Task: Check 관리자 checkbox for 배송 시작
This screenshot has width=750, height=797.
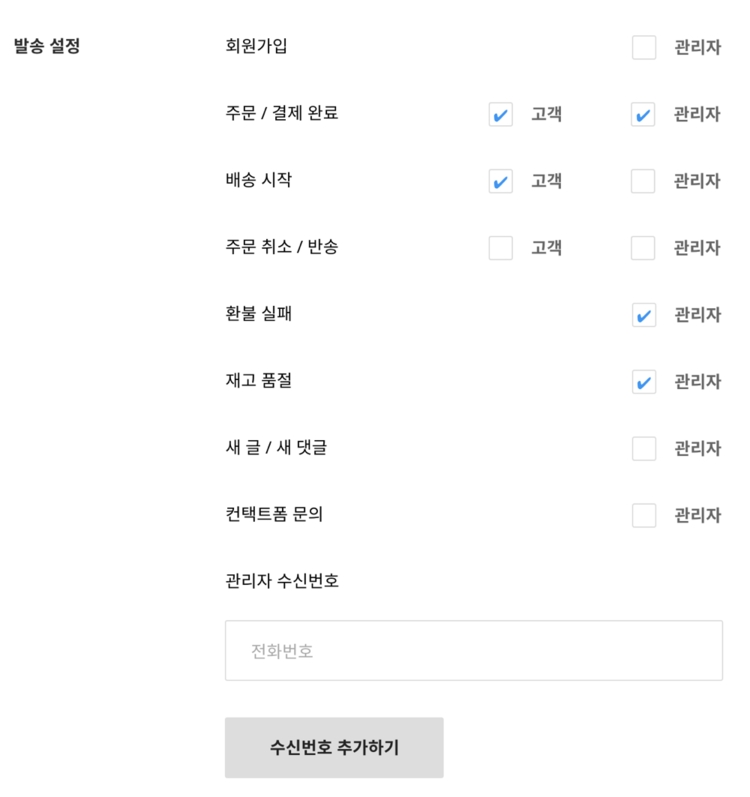Action: (644, 181)
